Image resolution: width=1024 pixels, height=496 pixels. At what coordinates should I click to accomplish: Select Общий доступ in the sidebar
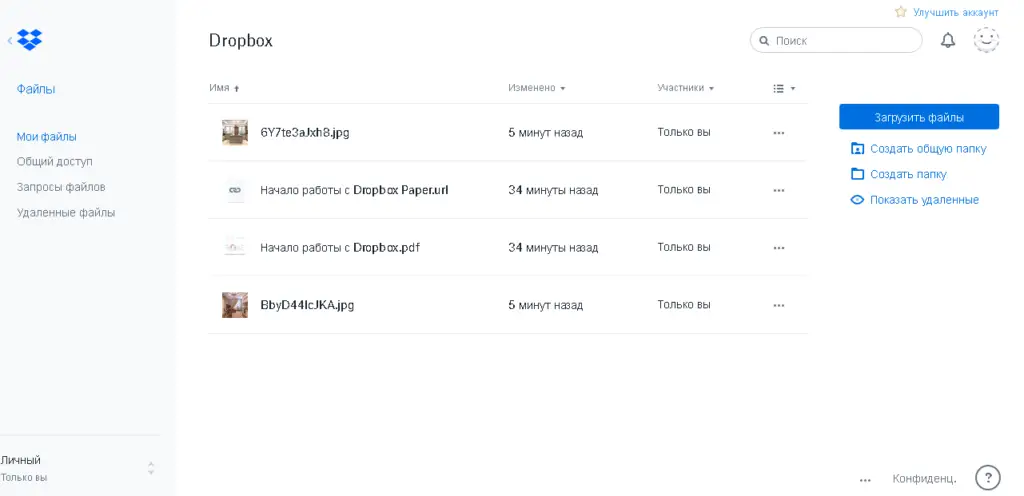tap(54, 161)
